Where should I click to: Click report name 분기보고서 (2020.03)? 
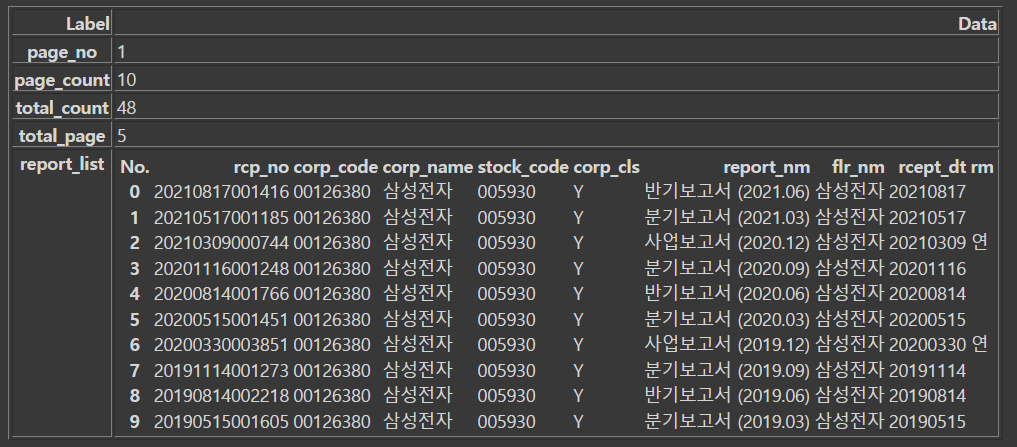(x=727, y=320)
